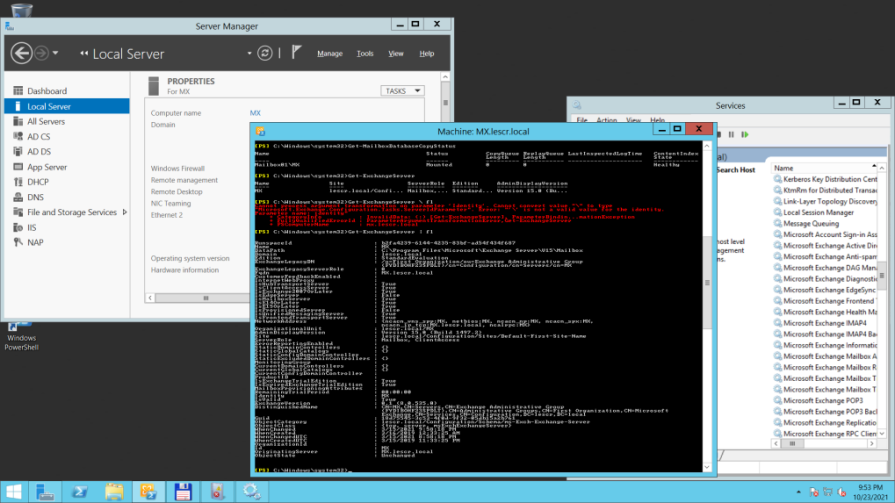
Task: Click the Dashboard icon in sidebar
Action: (18, 91)
